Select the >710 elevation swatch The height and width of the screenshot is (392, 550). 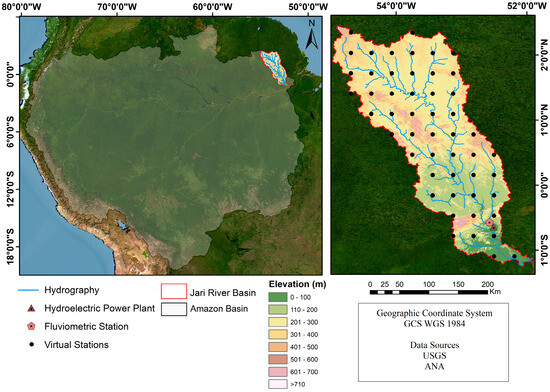point(278,384)
